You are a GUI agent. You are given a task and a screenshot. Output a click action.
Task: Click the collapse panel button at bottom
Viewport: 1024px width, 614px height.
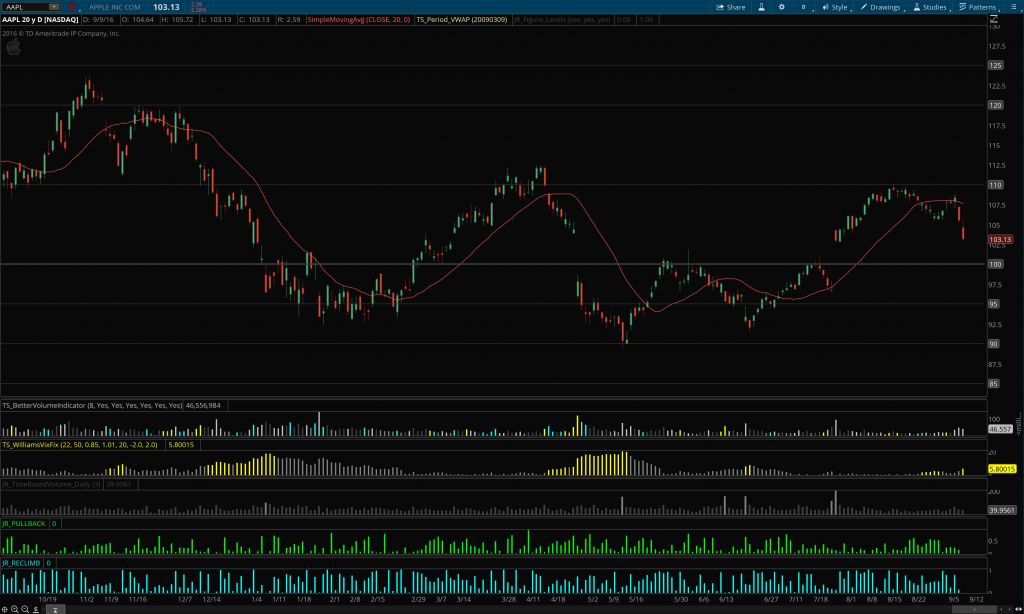56,609
